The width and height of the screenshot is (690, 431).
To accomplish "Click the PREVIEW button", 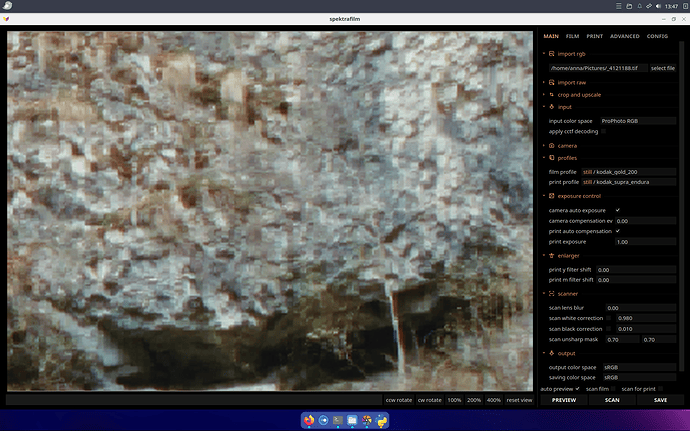I will tap(564, 400).
